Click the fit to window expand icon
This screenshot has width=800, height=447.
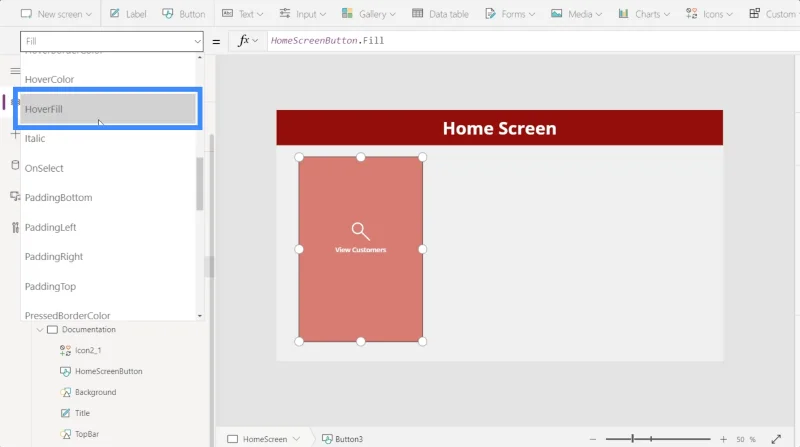[x=776, y=439]
